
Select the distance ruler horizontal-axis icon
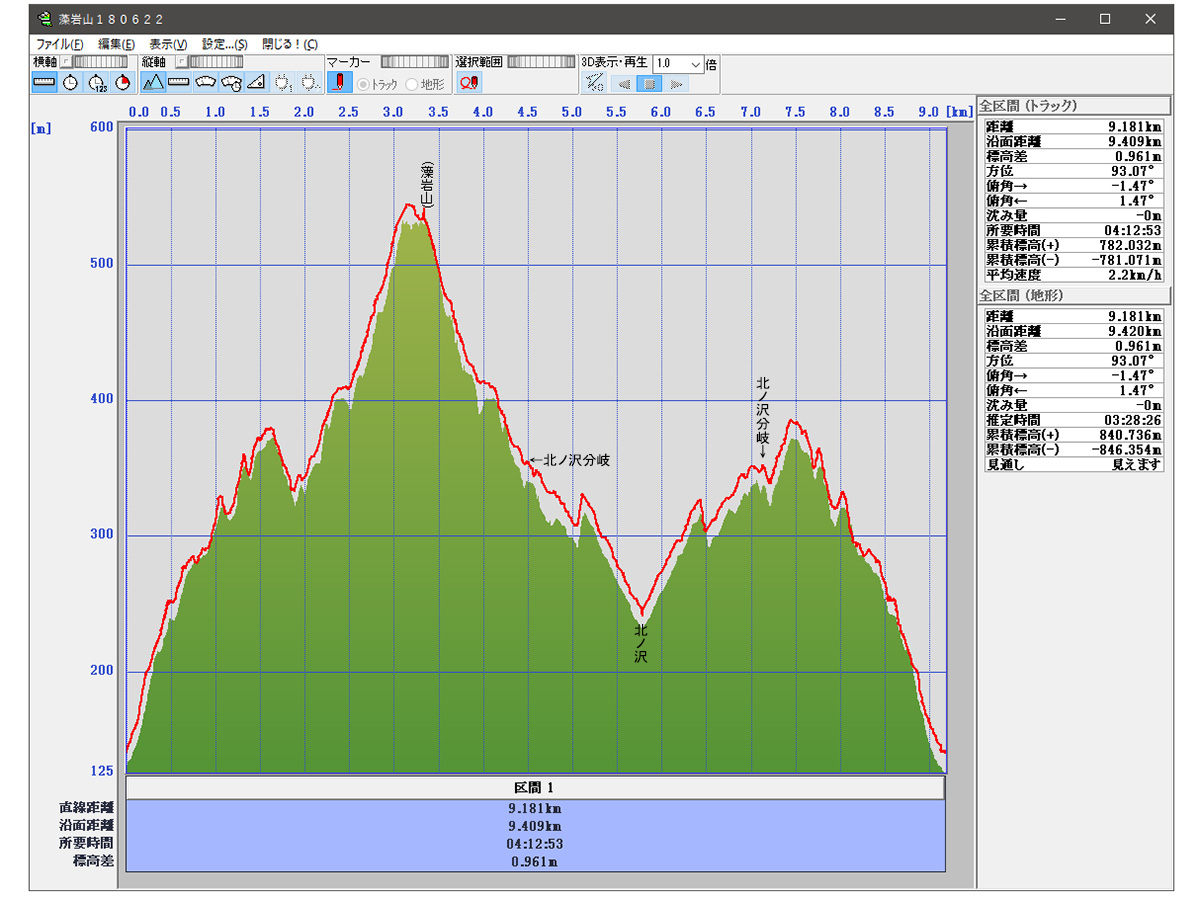pyautogui.click(x=44, y=83)
